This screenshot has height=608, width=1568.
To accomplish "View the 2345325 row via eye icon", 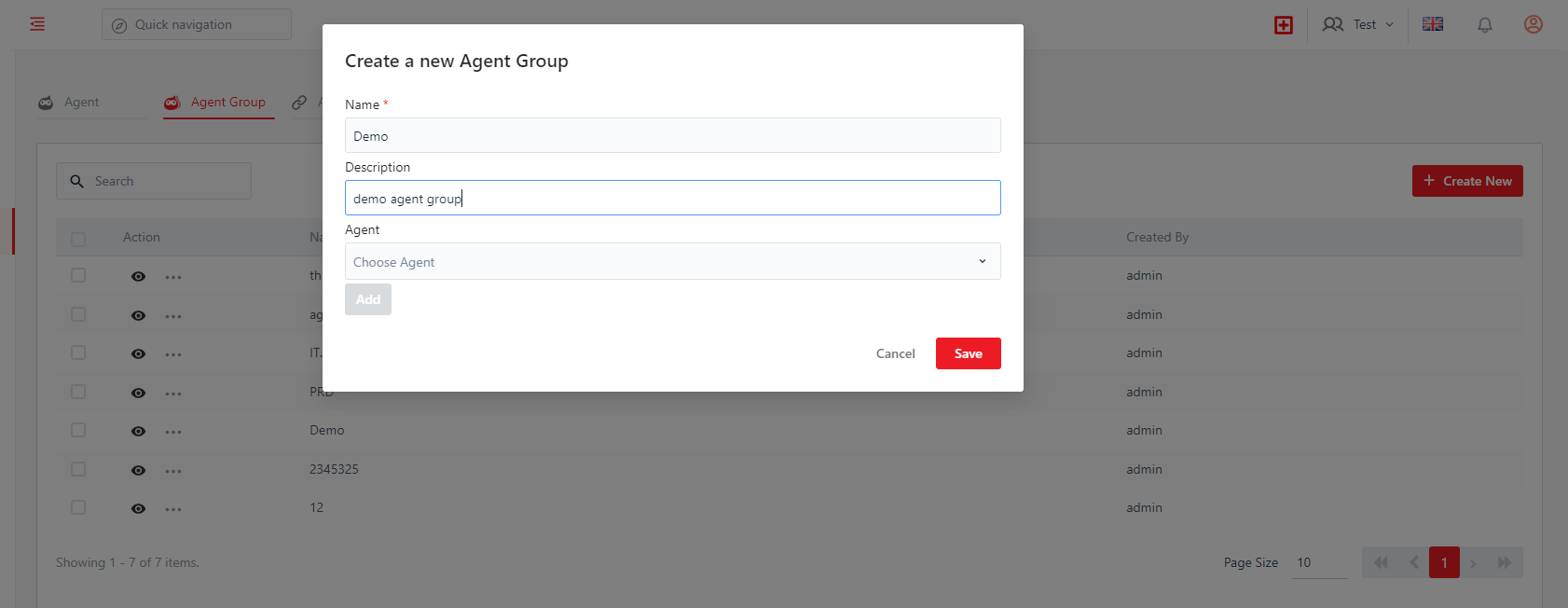I will [138, 471].
